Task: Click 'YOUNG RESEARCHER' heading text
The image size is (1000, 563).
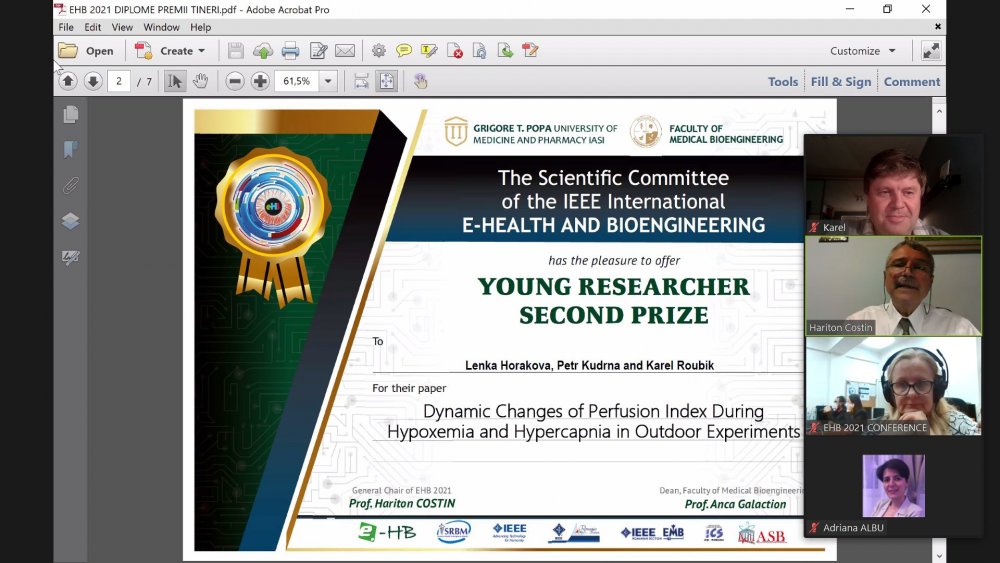Action: (614, 286)
